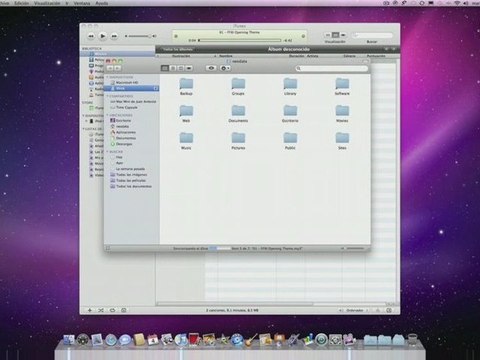Click the Nombre column header in iTunes

[x=226, y=56]
